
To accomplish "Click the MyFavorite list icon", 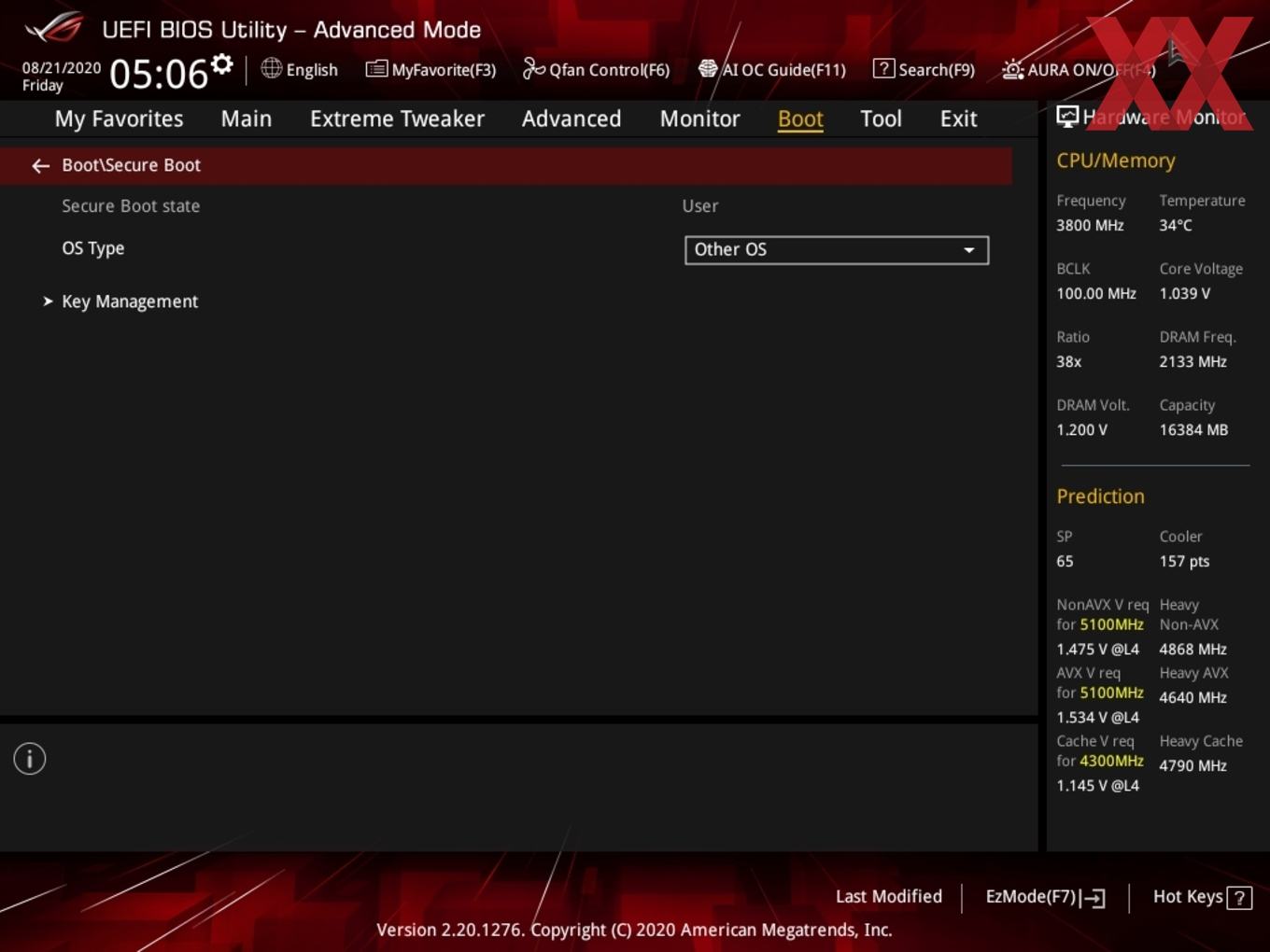I will [376, 69].
